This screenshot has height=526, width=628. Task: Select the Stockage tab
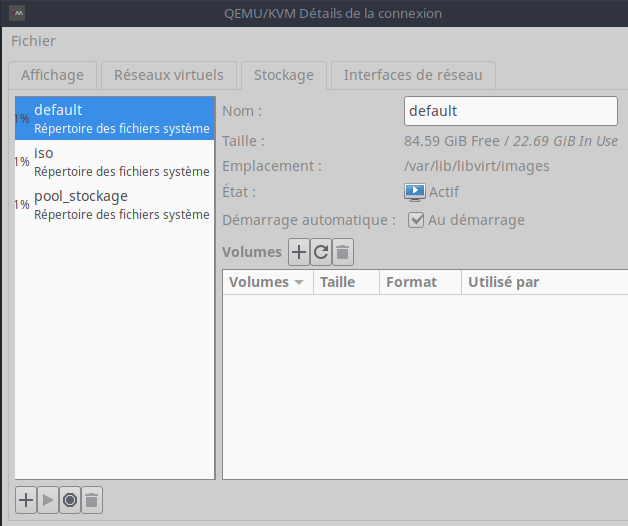tap(284, 75)
